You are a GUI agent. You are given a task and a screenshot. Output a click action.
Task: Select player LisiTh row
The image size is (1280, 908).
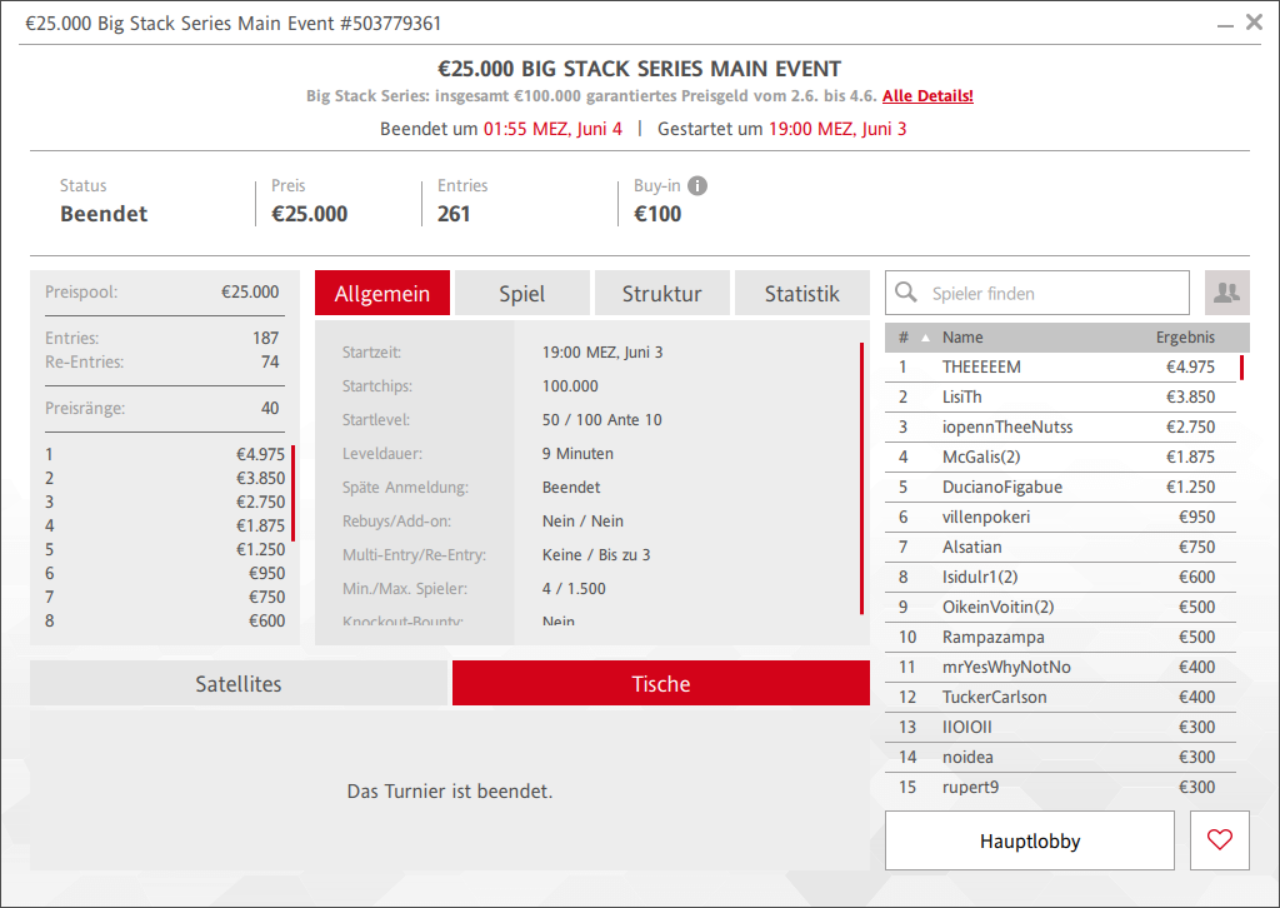point(1060,397)
